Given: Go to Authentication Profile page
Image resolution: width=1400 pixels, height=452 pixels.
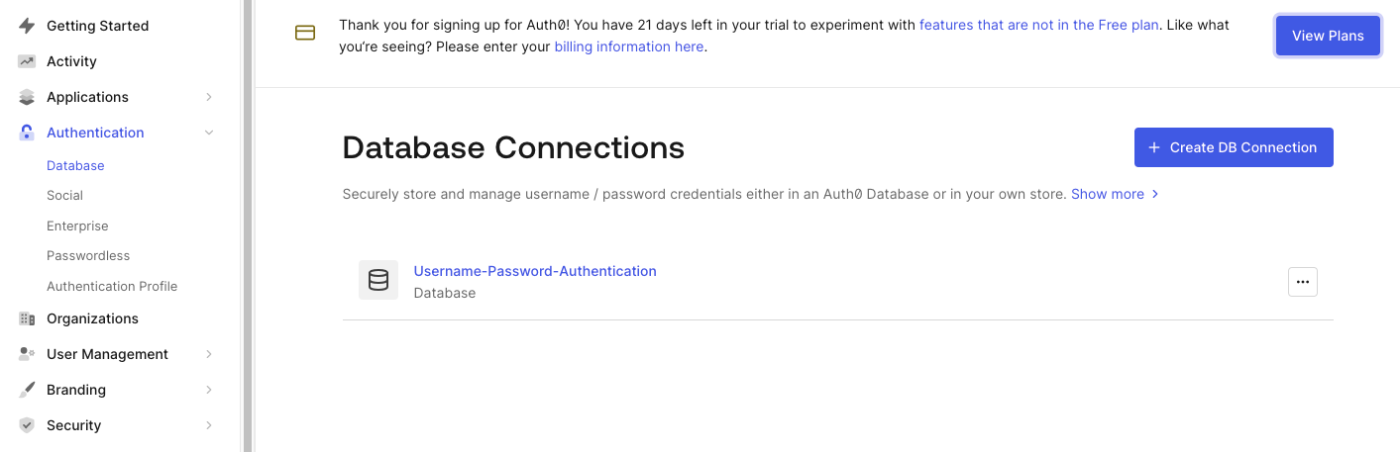Looking at the screenshot, I should click(112, 286).
